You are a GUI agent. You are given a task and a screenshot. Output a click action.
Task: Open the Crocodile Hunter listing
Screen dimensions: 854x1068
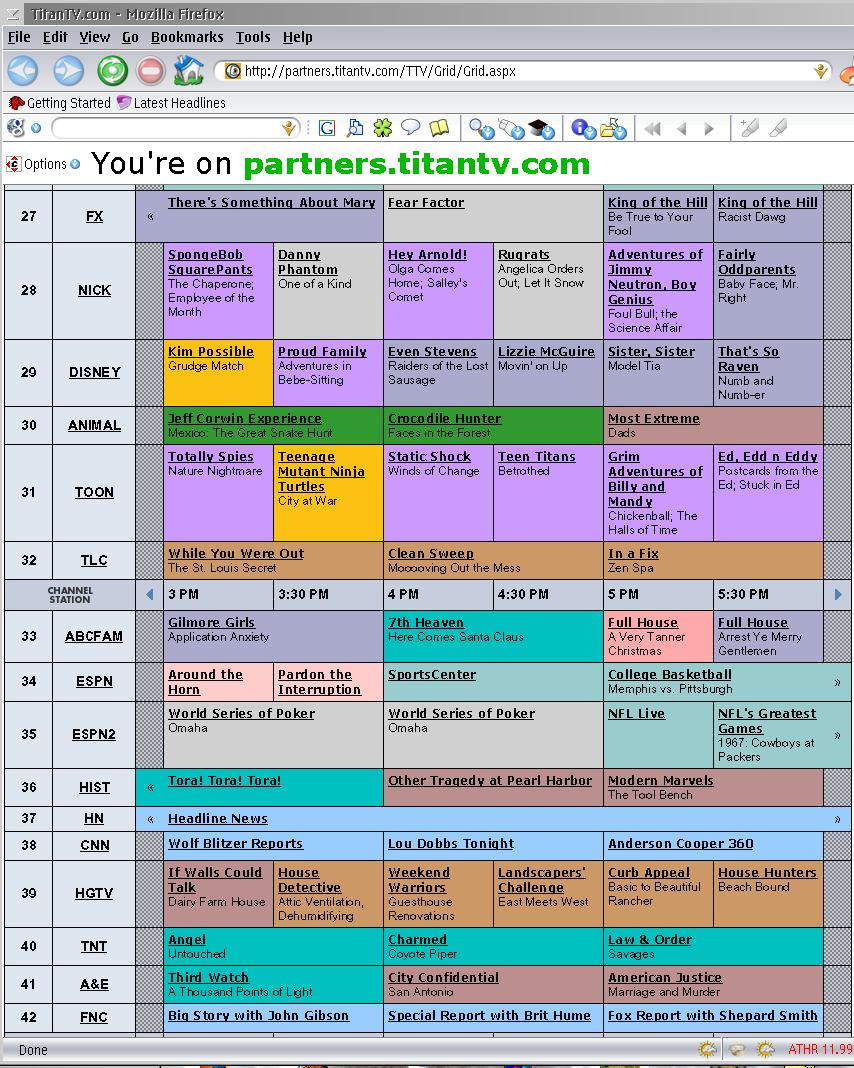[x=445, y=418]
